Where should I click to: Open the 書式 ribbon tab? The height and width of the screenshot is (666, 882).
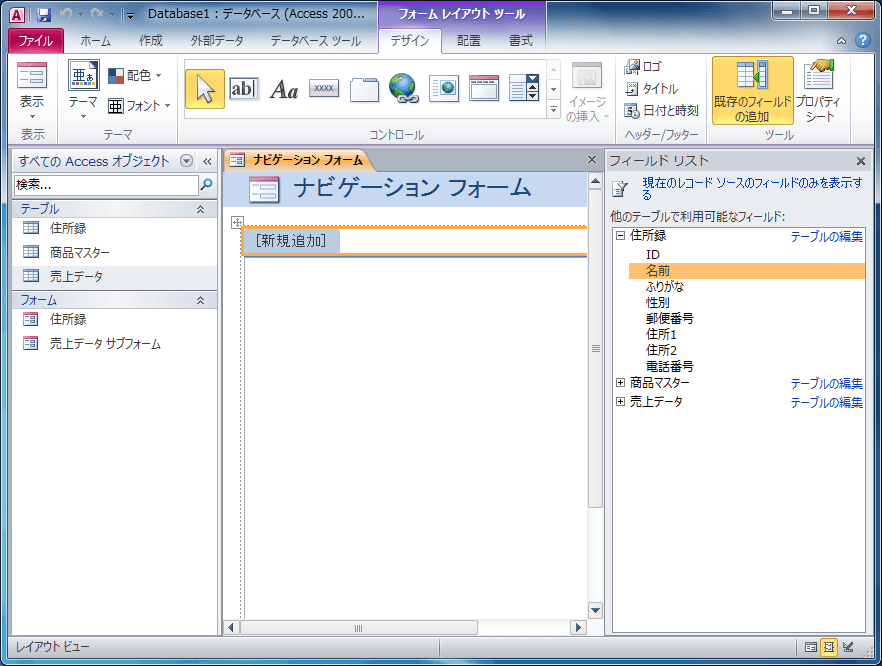(x=521, y=40)
